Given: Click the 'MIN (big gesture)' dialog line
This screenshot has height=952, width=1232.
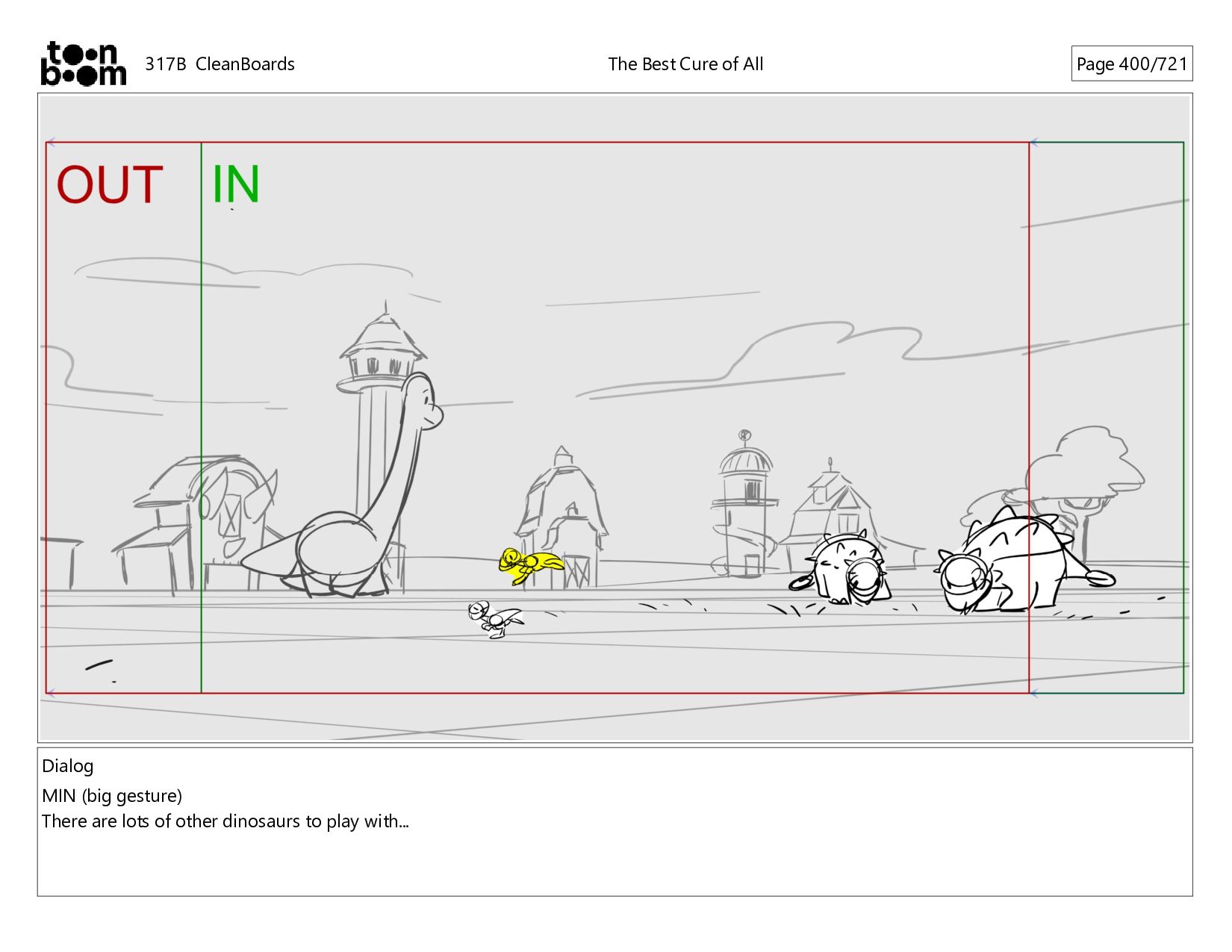Looking at the screenshot, I should tap(112, 796).
